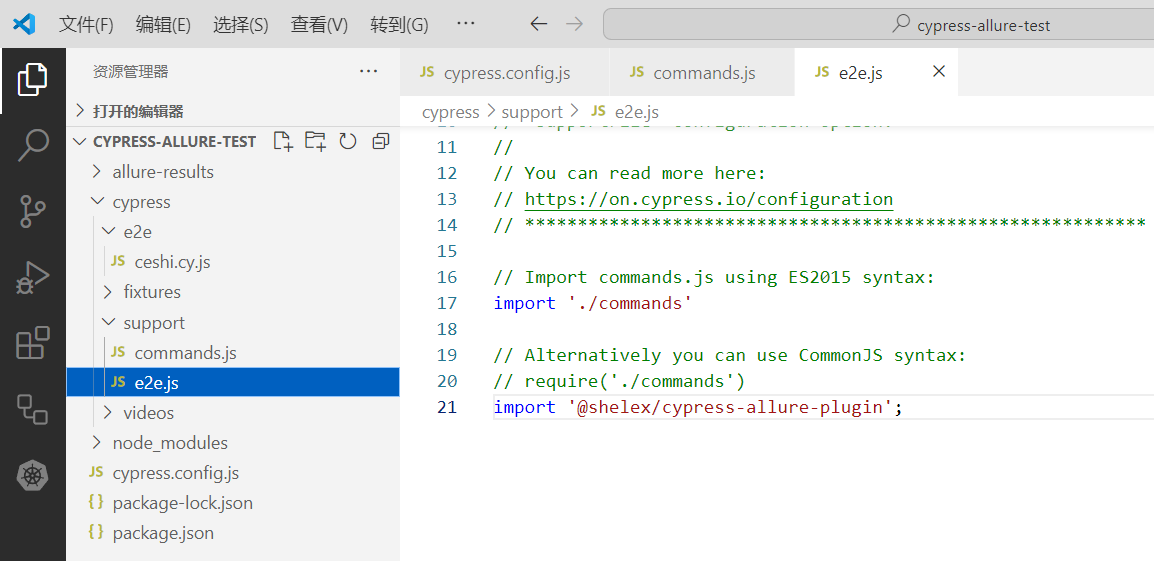Collapse the support folder
This screenshot has height=561, width=1154.
coord(153,323)
